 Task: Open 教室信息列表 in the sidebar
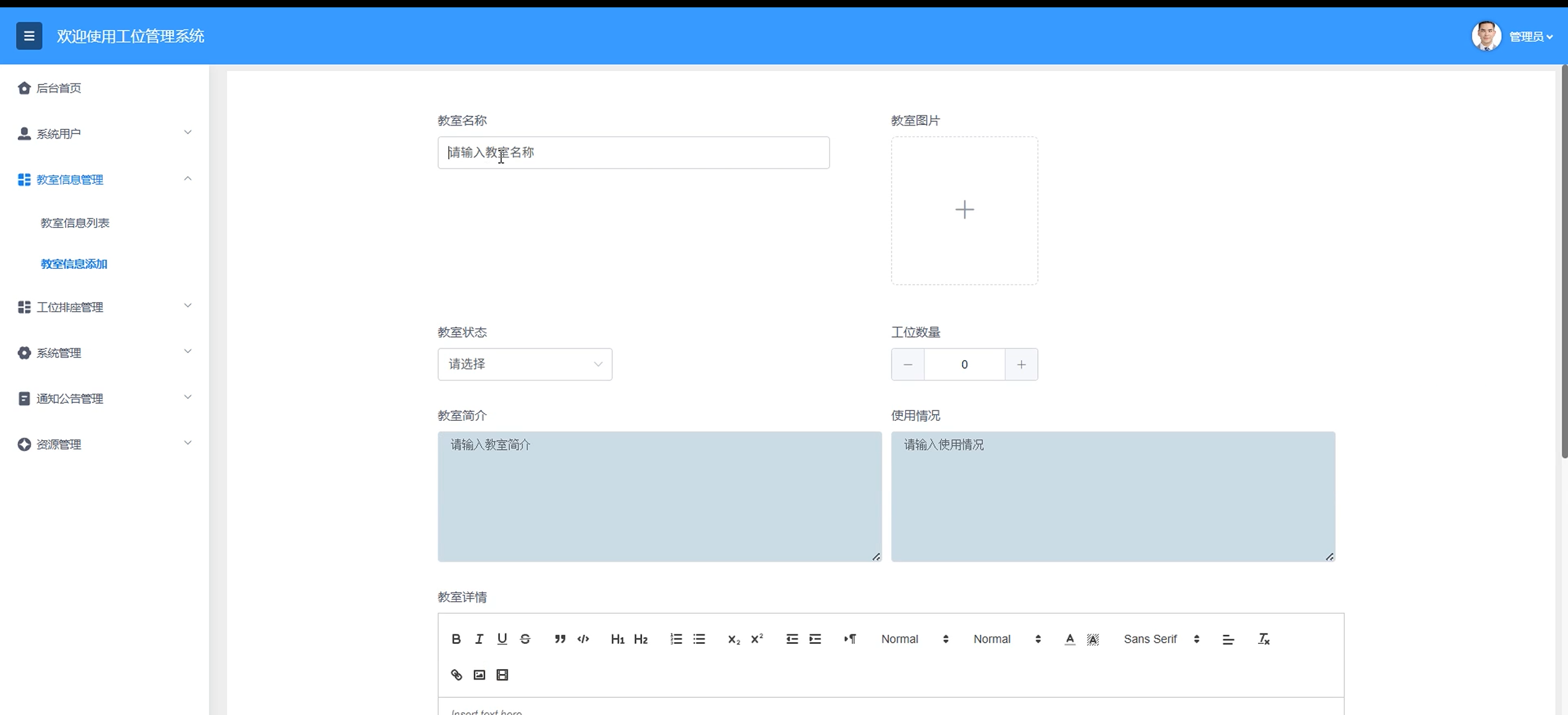(x=75, y=223)
